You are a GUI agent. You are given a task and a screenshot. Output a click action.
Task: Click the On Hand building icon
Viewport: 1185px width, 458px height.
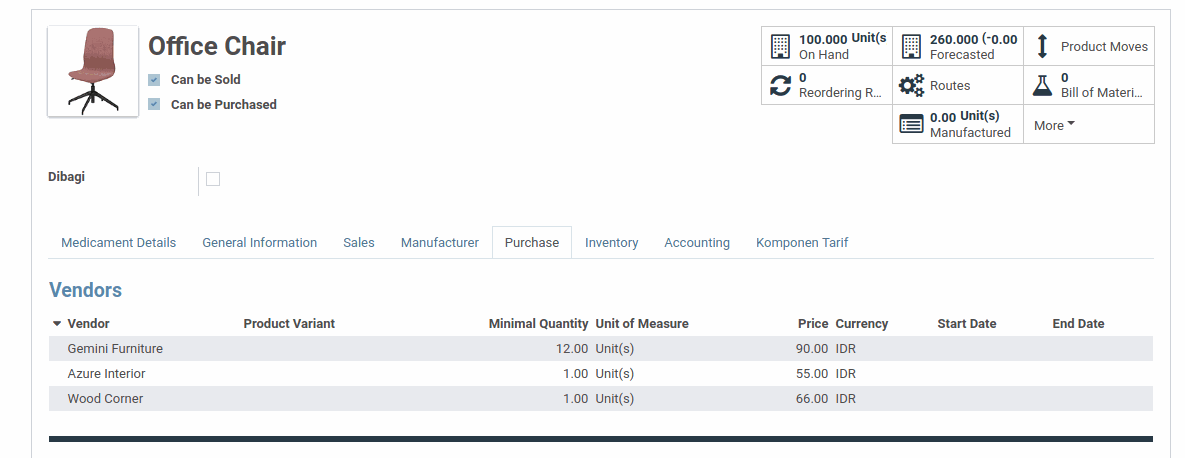pos(780,46)
